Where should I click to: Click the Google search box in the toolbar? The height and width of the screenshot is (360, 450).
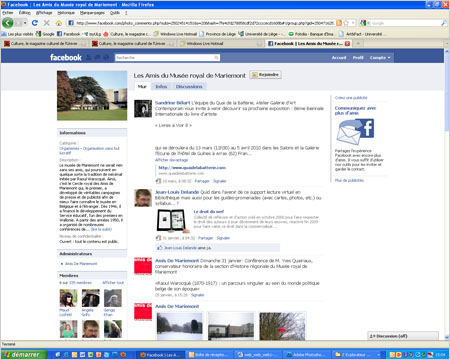[x=404, y=23]
